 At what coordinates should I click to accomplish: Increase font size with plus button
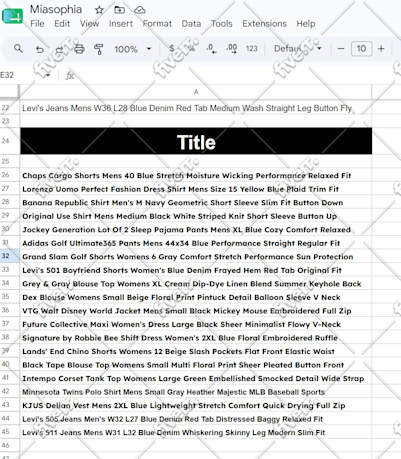pyautogui.click(x=381, y=49)
